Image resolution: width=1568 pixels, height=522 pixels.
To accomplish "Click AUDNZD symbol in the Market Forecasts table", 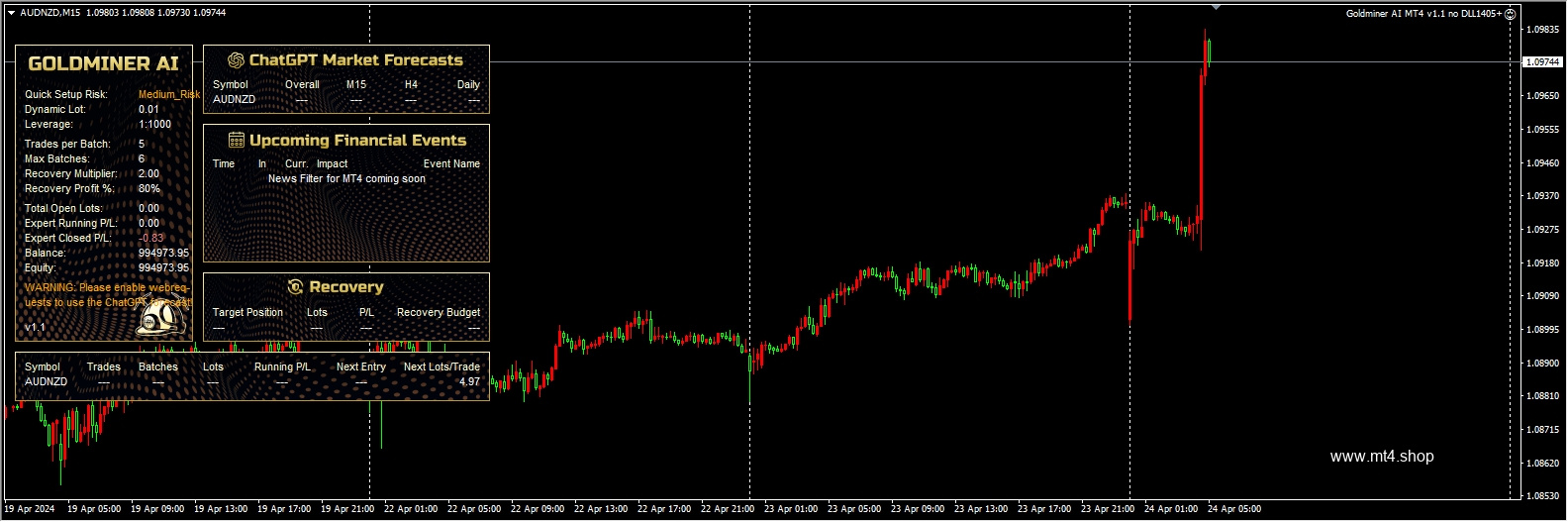I will tap(234, 100).
